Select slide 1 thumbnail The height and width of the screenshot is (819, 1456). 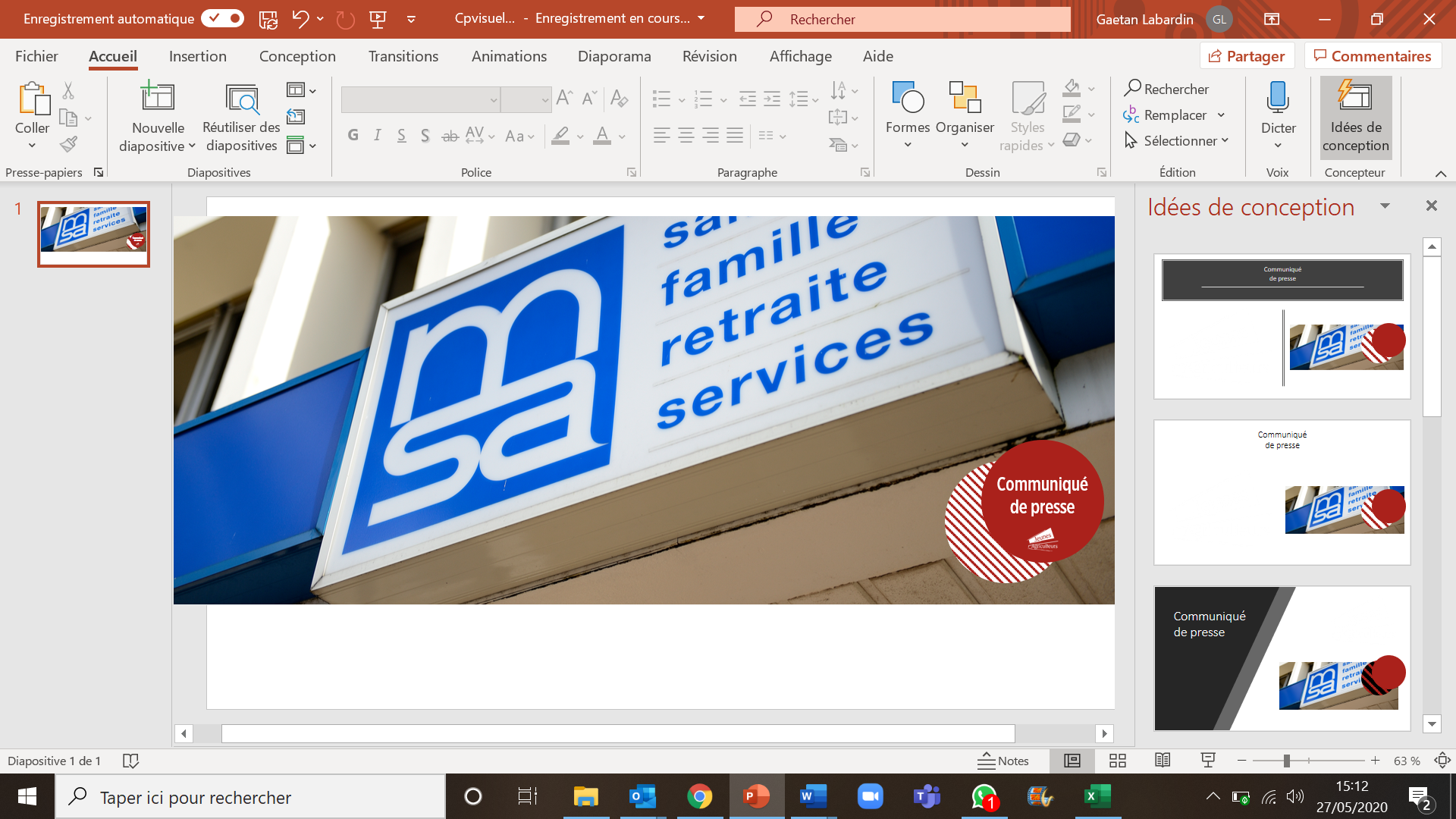[x=93, y=234]
